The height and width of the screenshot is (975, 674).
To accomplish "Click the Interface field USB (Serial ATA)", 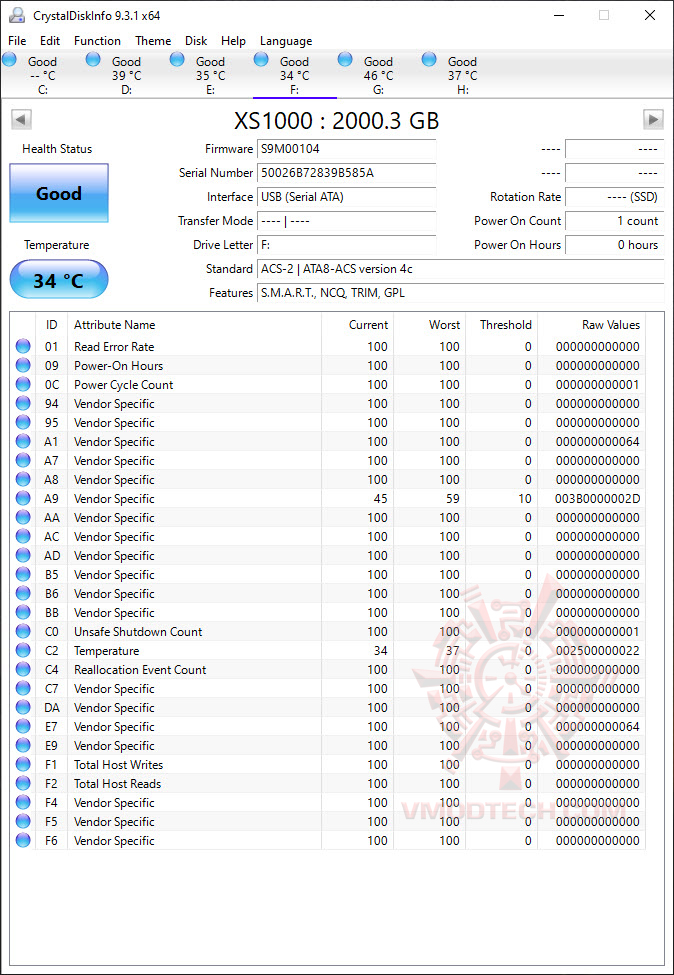I will pyautogui.click(x=346, y=197).
